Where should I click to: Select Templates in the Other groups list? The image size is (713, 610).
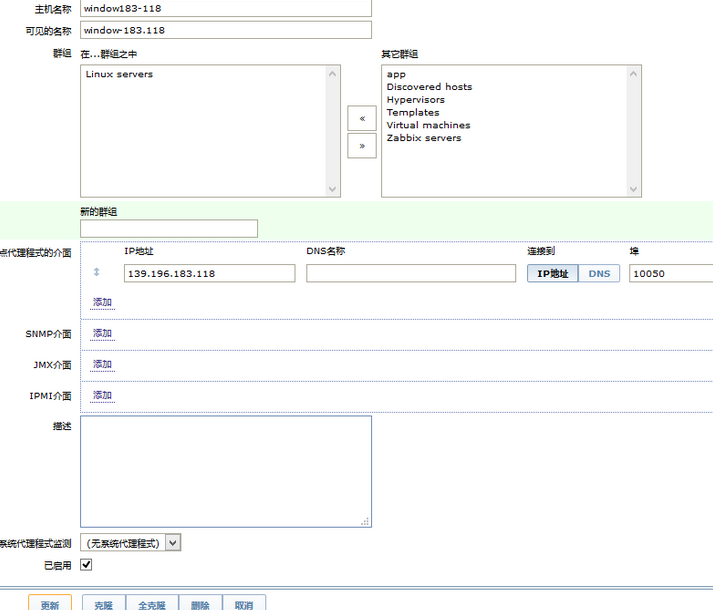point(412,112)
